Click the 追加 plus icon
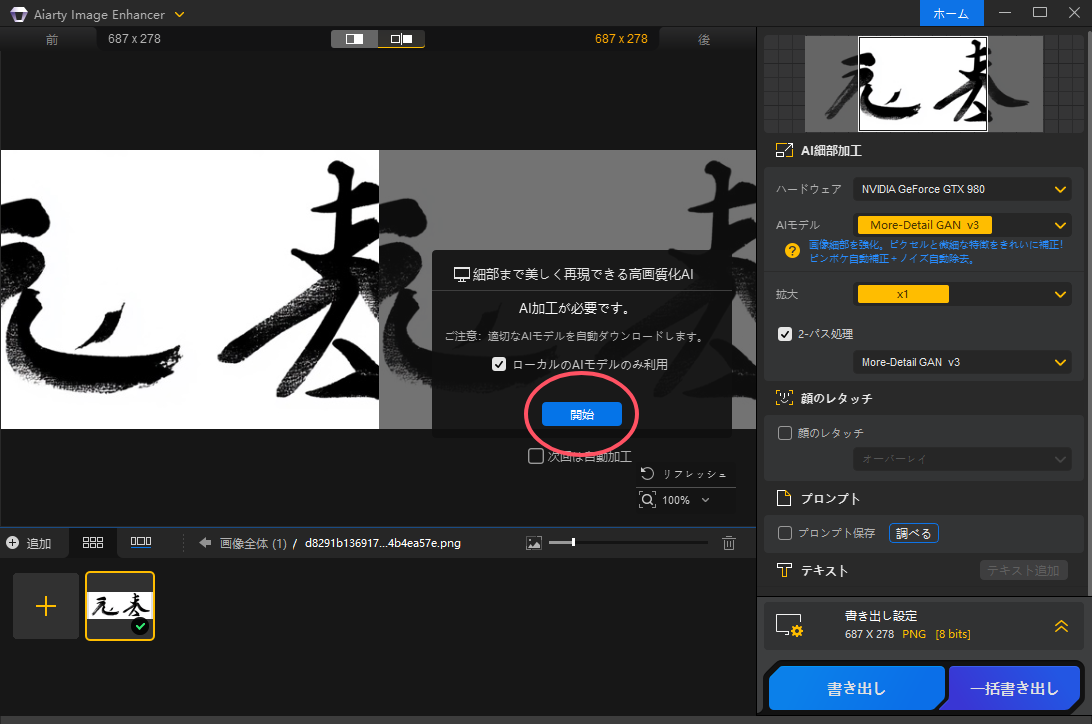 (x=13, y=543)
